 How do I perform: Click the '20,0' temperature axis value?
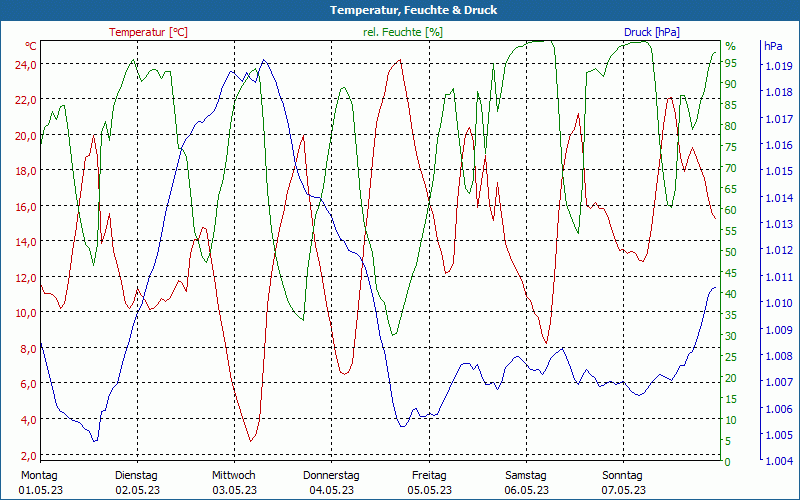pos(26,136)
